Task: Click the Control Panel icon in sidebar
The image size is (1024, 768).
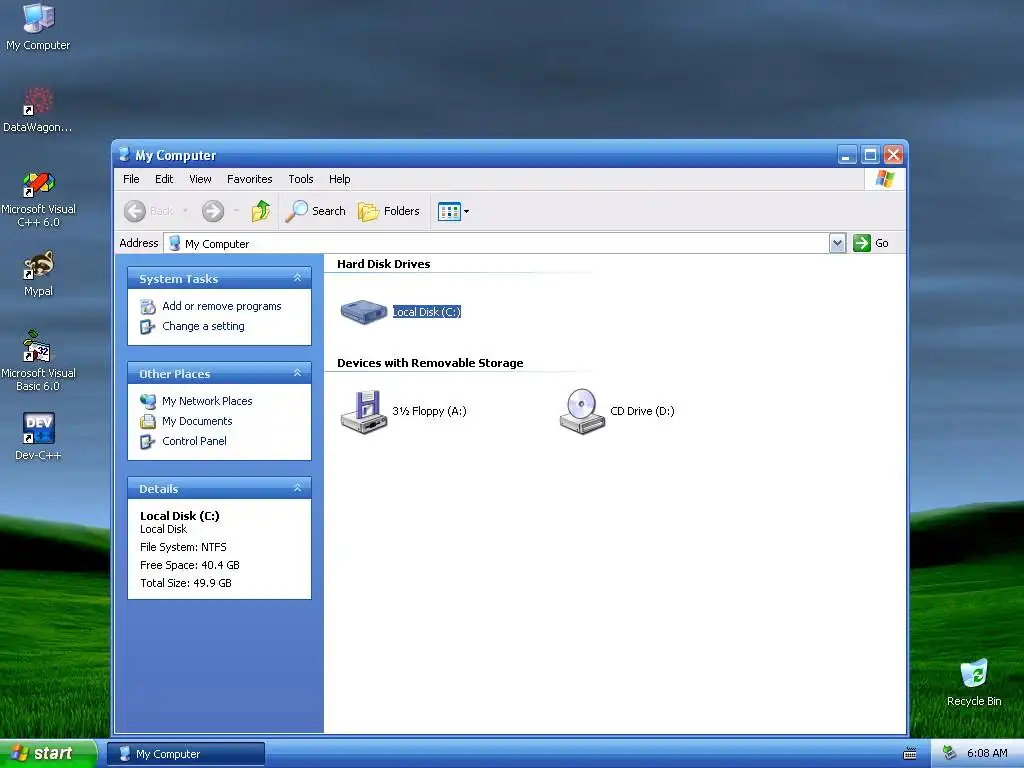Action: click(x=148, y=441)
